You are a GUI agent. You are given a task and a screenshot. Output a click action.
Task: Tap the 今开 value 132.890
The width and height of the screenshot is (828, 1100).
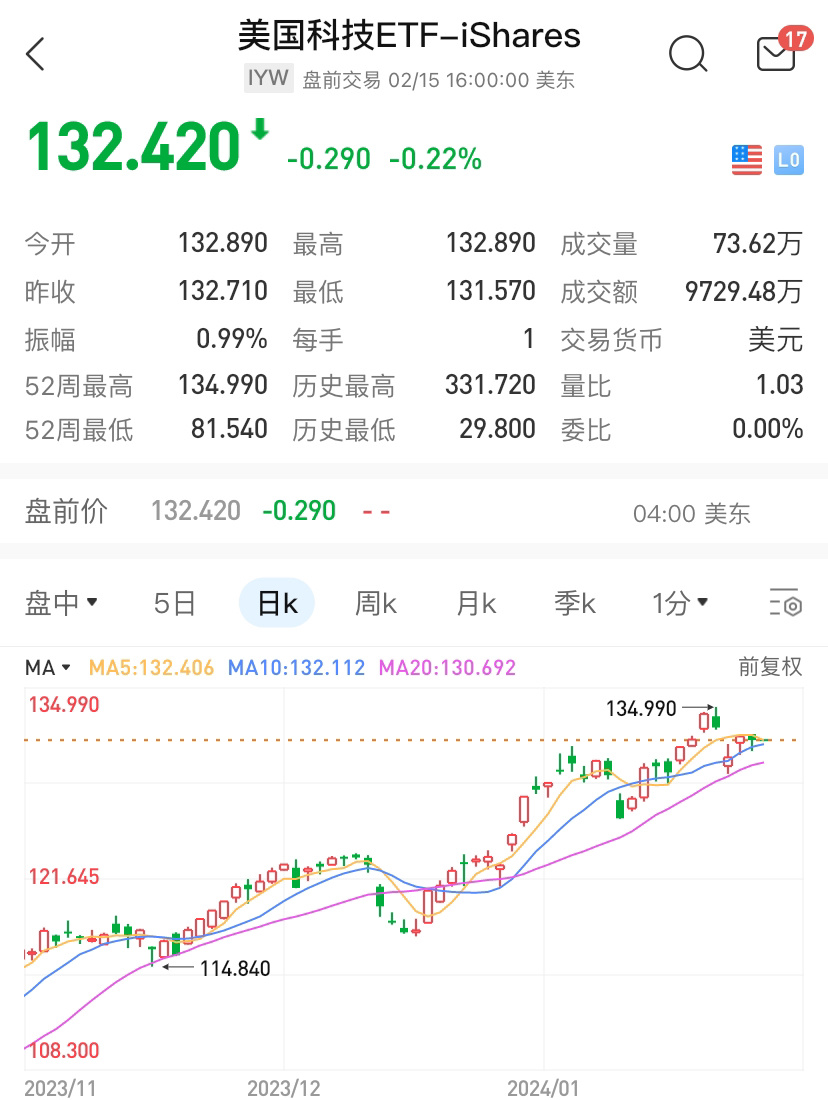pyautogui.click(x=222, y=243)
